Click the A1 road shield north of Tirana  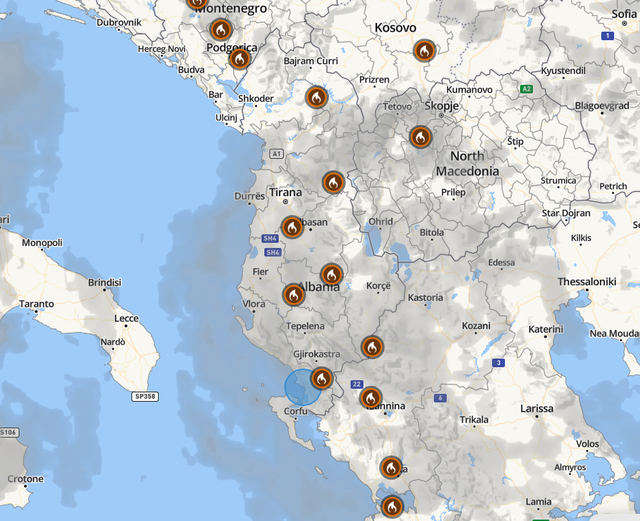[276, 154]
